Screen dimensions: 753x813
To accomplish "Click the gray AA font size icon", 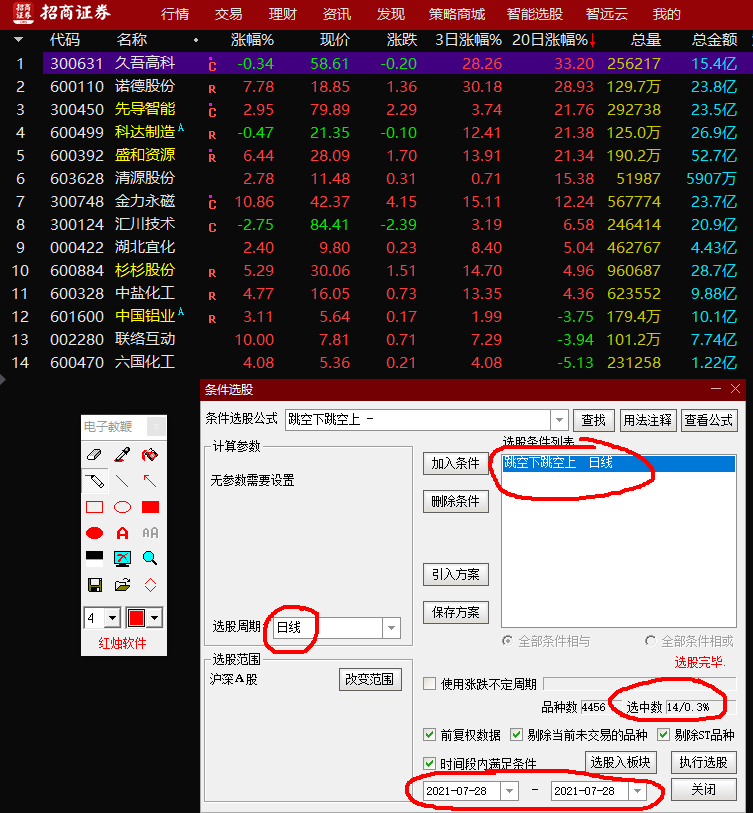I will [x=150, y=532].
